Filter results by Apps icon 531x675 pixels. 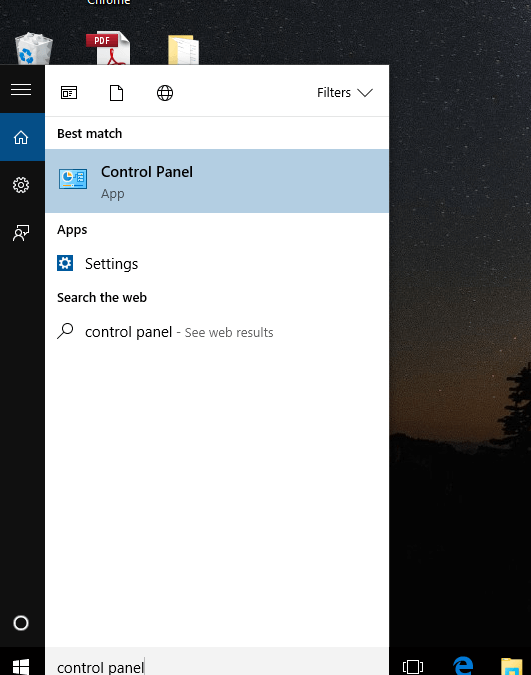(69, 93)
